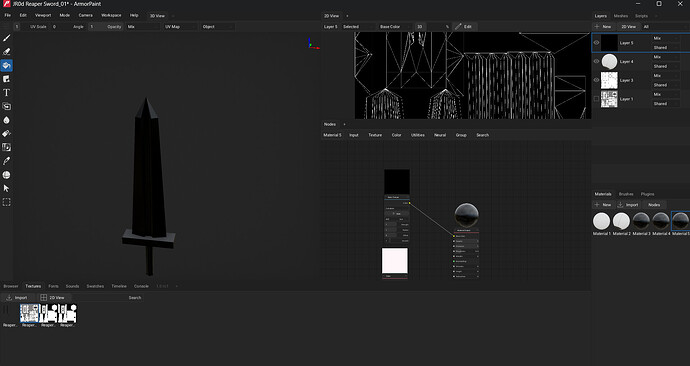Select the Smudge tool icon

(6, 134)
